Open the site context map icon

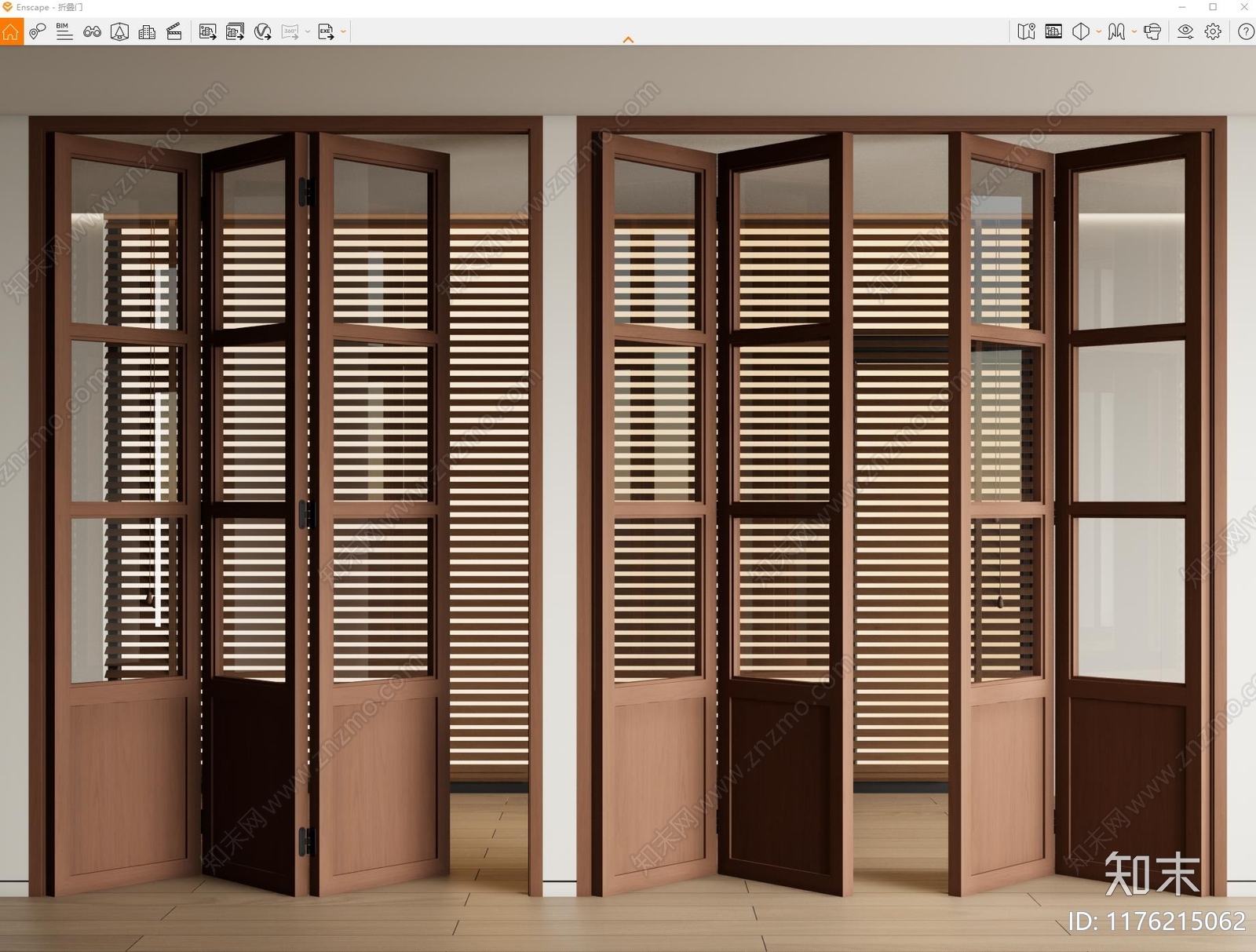tap(1026, 32)
